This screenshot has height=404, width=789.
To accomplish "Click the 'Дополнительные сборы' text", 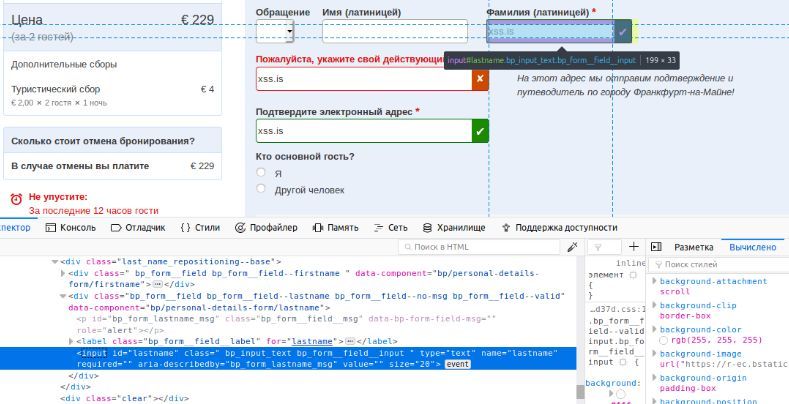I will [x=64, y=64].
